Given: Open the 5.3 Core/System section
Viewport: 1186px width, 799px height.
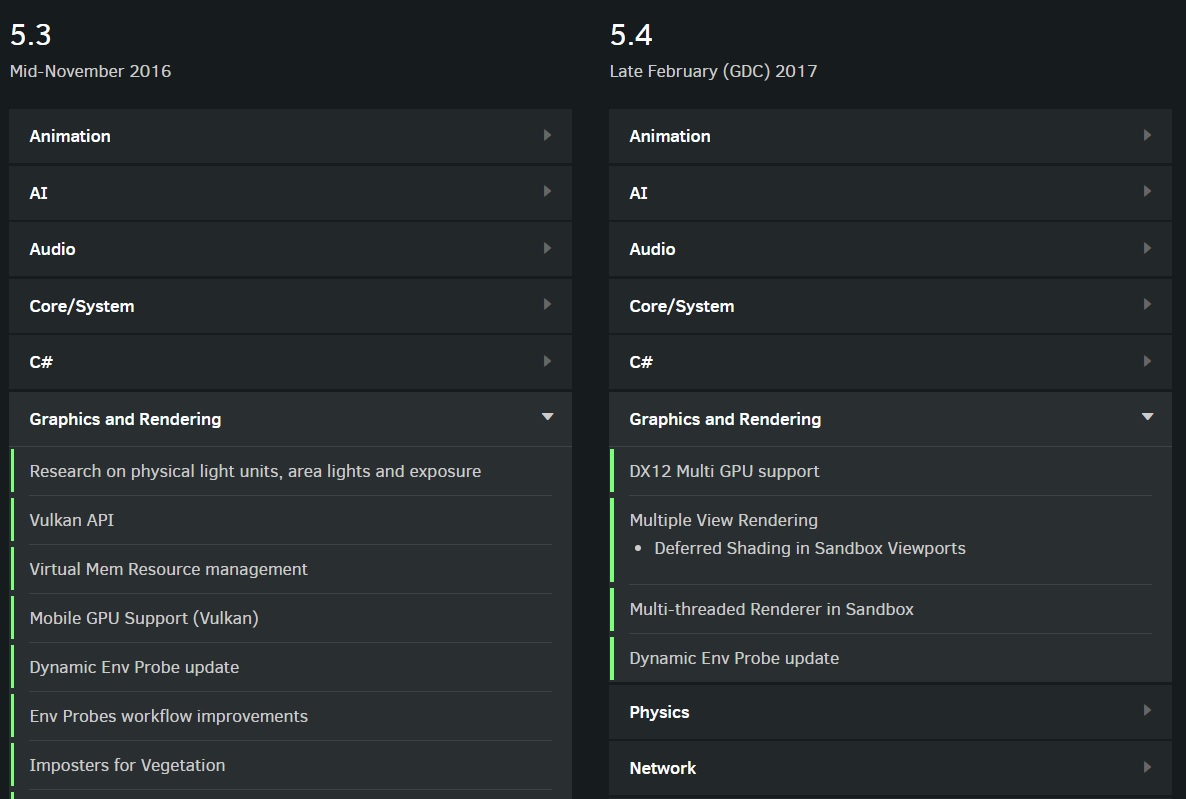Looking at the screenshot, I should [290, 306].
